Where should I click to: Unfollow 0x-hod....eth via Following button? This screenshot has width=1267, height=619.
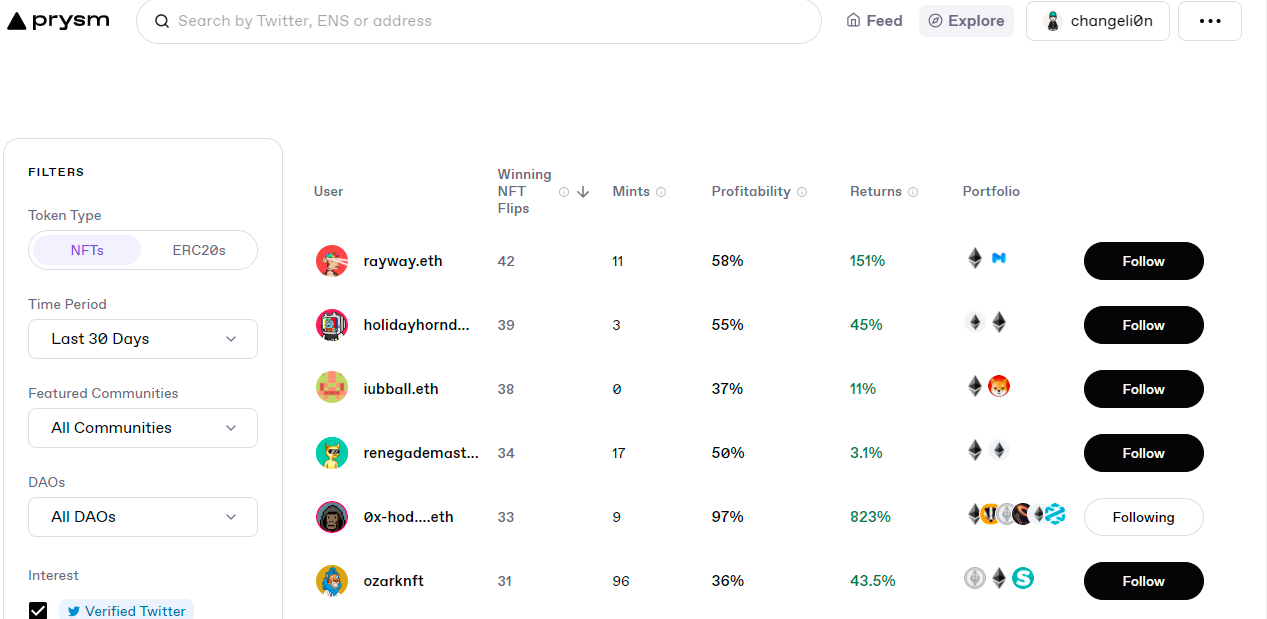[1144, 517]
